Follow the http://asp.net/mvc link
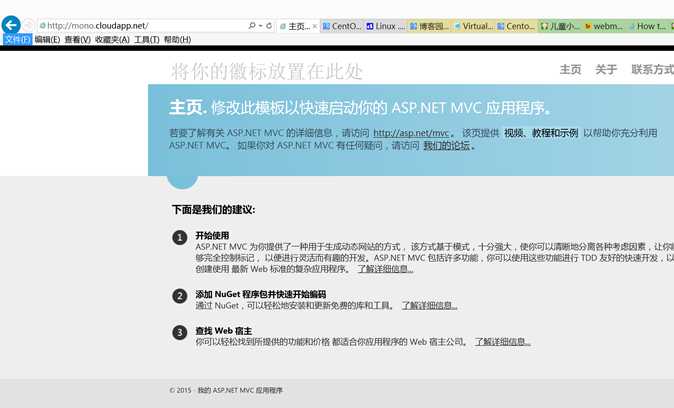 tap(411, 133)
